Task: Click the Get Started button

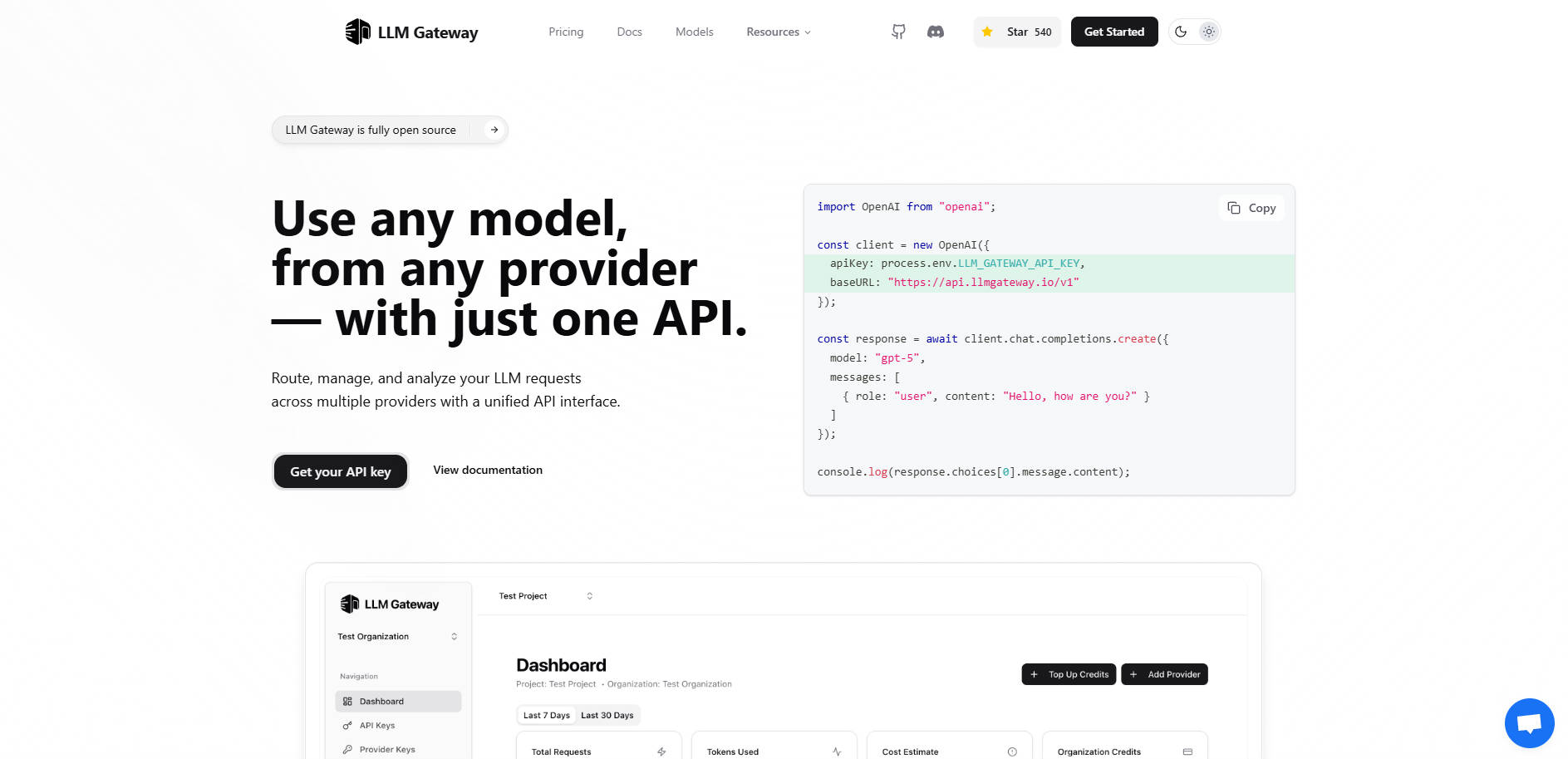Action: [x=1113, y=32]
